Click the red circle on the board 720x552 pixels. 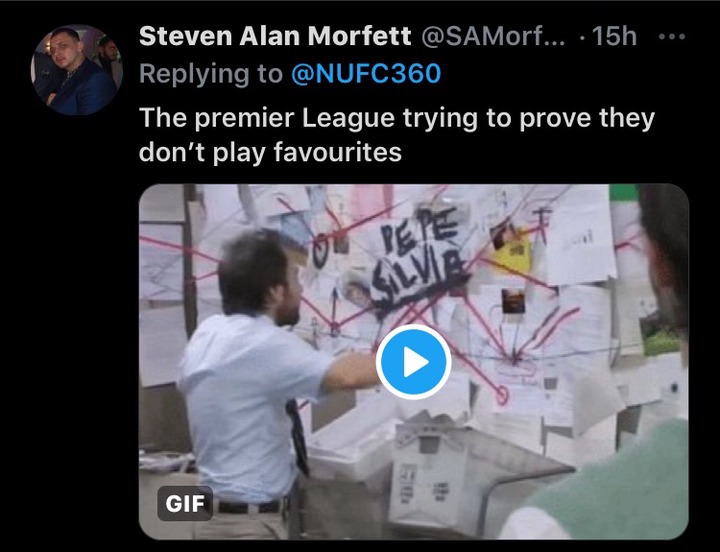502,395
